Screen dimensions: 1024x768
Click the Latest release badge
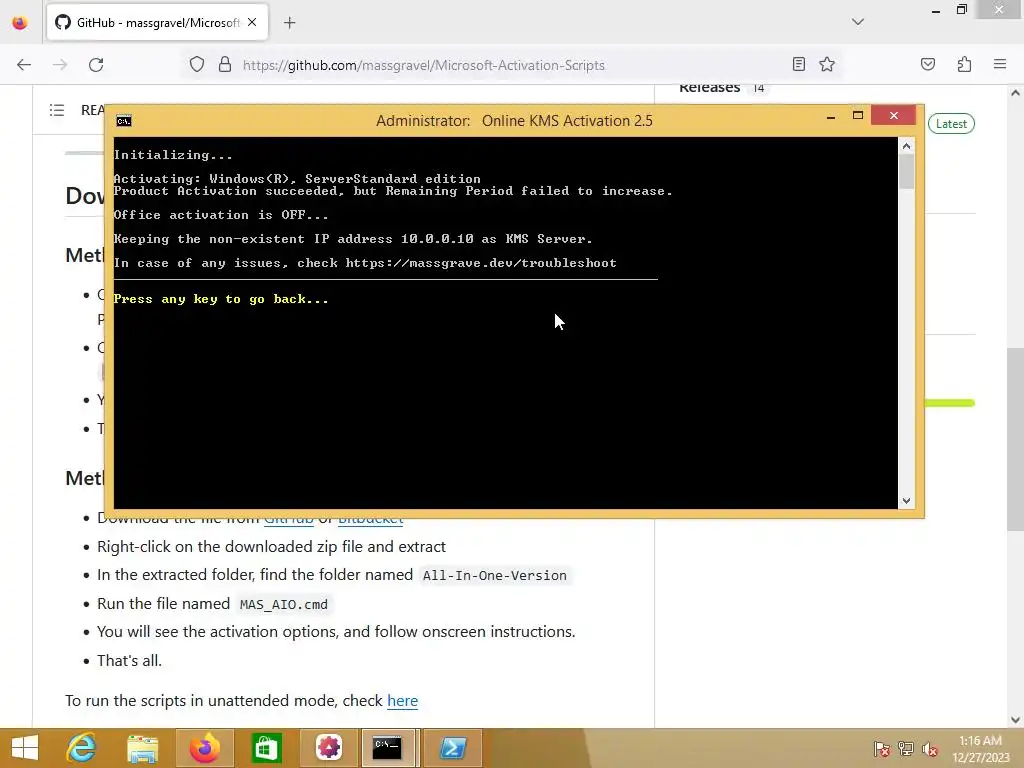[951, 123]
